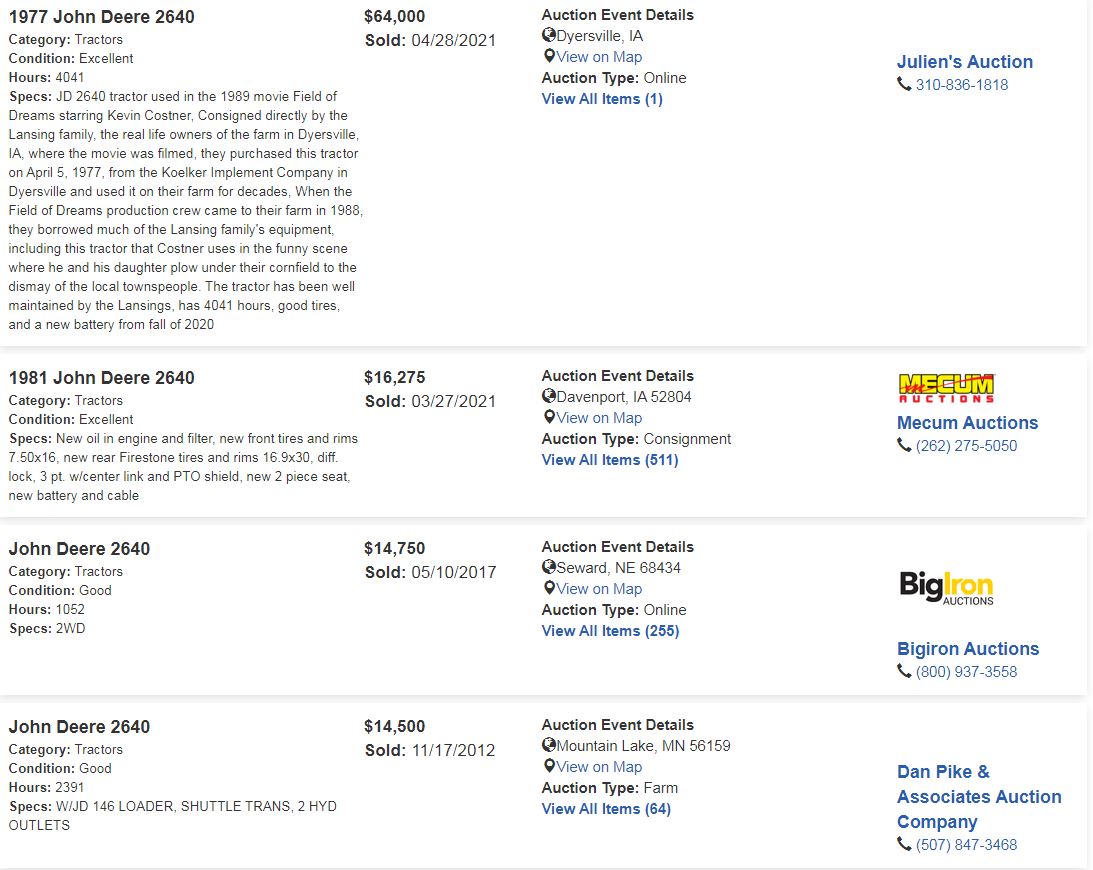Click BigIron Auctions logo
This screenshot has height=870, width=1093.
pyautogui.click(x=947, y=588)
